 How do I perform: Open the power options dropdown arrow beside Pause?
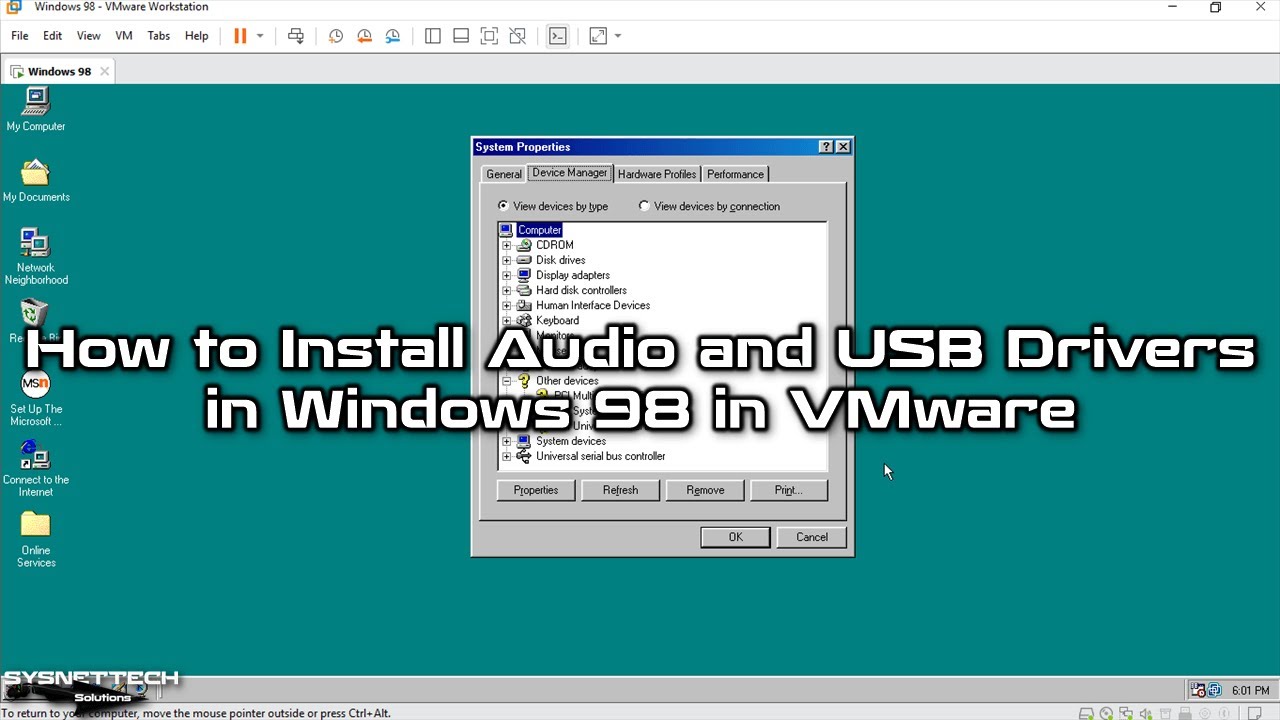(x=260, y=36)
